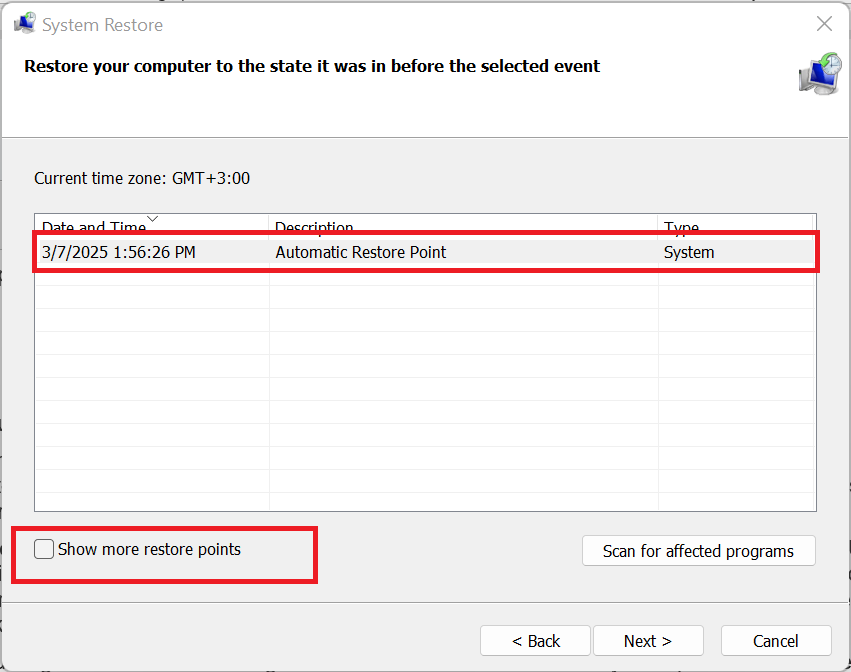Image resolution: width=851 pixels, height=672 pixels.
Task: Click the 'System Restore' window title text
Action: pos(103,25)
